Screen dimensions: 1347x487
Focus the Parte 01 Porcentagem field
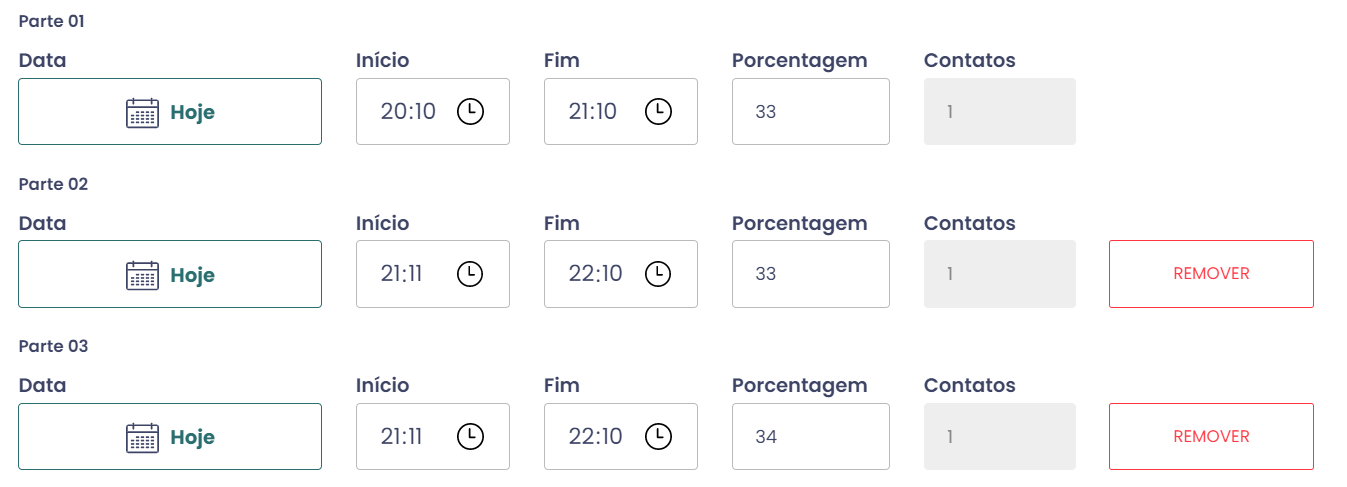point(810,112)
